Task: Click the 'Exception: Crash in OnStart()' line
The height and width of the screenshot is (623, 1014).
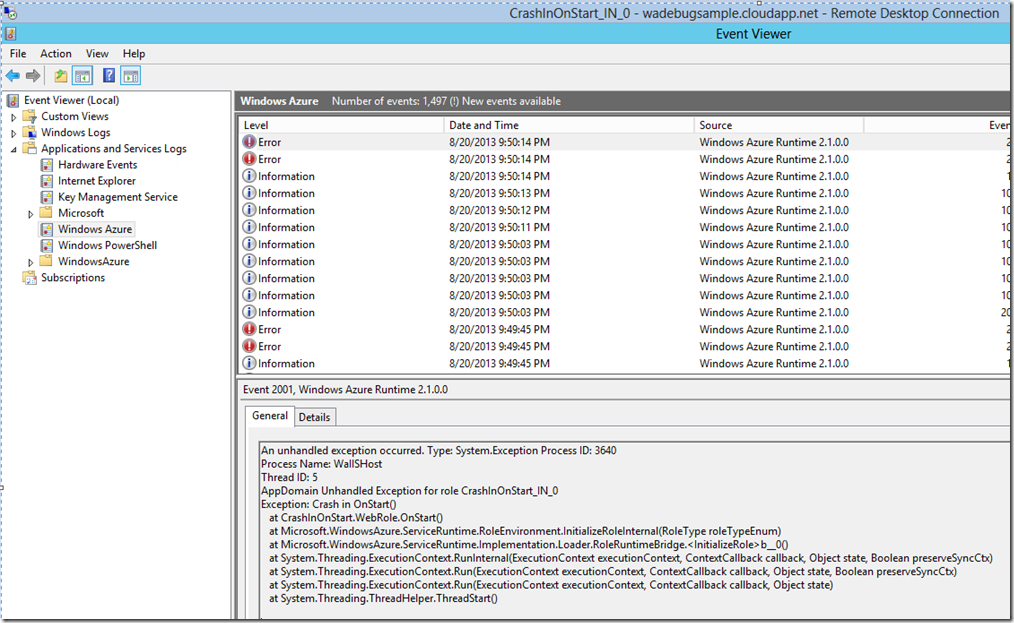Action: [329, 504]
